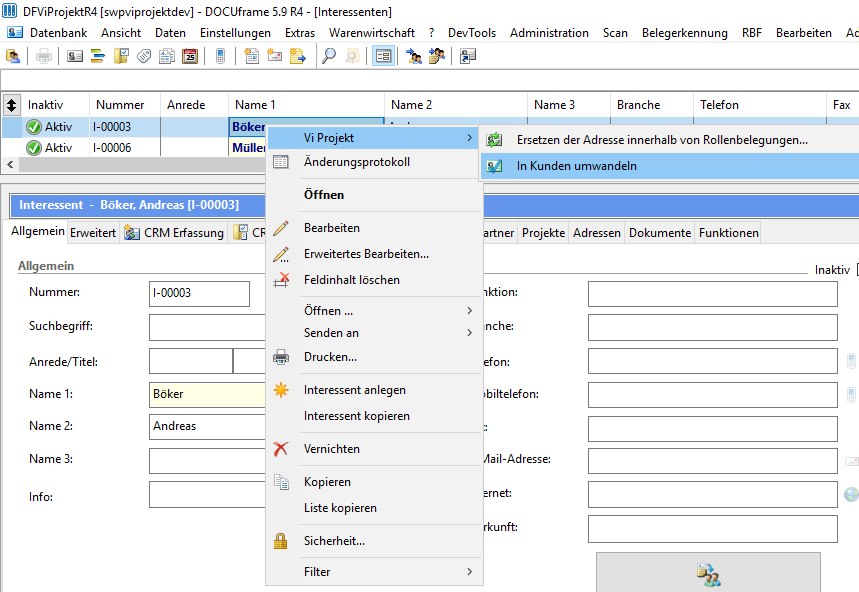
Task: Click the colored bars toolbar icon
Action: pos(98,56)
